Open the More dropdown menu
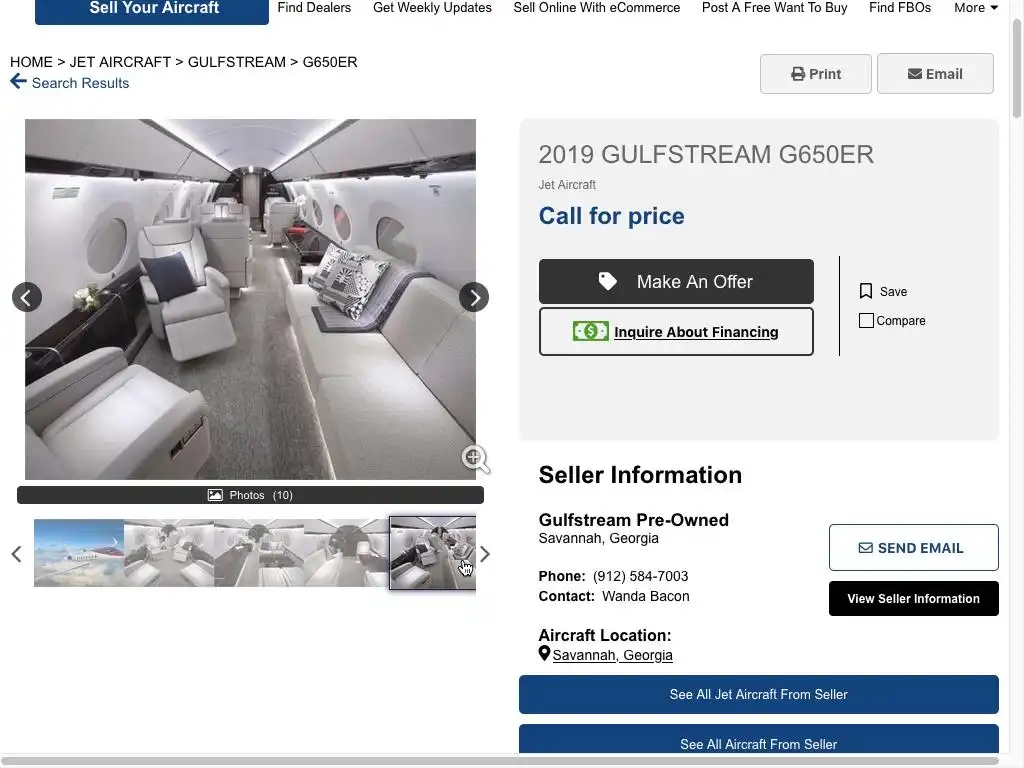Screen dimensions: 1024x768 pyautogui.click(x=976, y=8)
